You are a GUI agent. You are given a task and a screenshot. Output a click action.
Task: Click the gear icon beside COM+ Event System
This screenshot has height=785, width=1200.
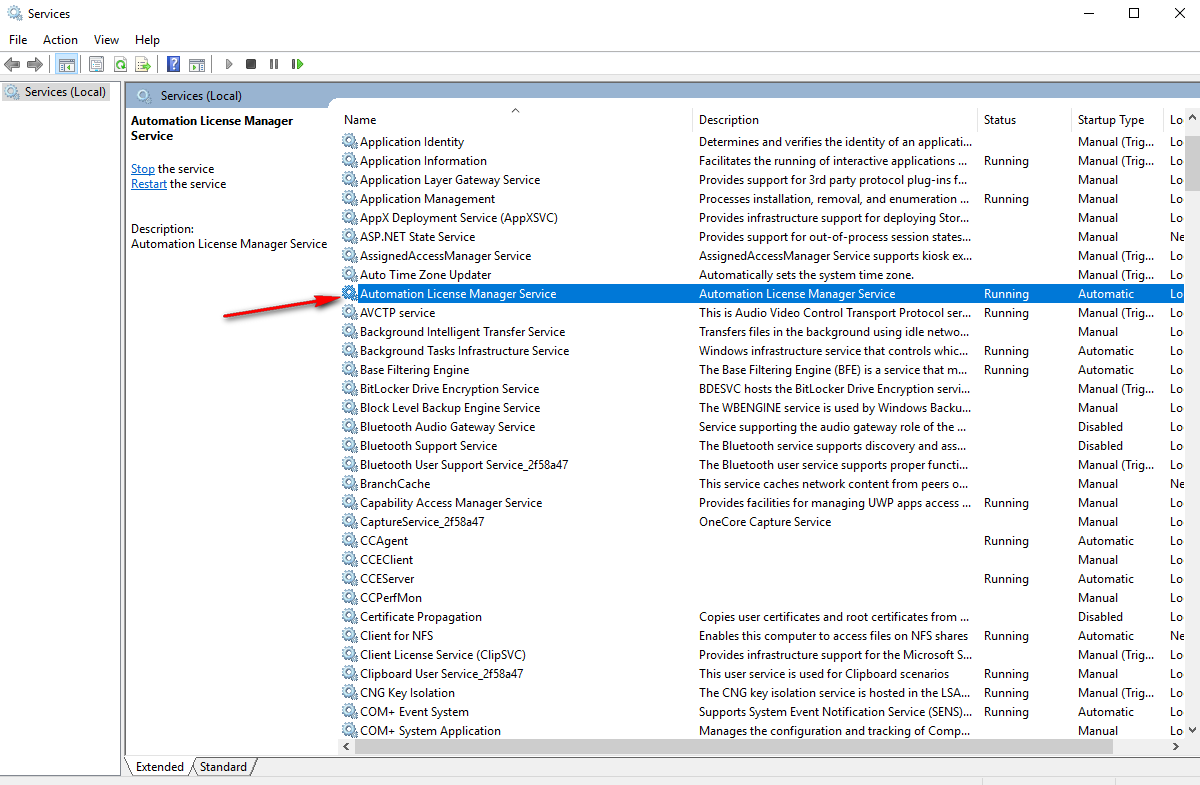click(349, 712)
